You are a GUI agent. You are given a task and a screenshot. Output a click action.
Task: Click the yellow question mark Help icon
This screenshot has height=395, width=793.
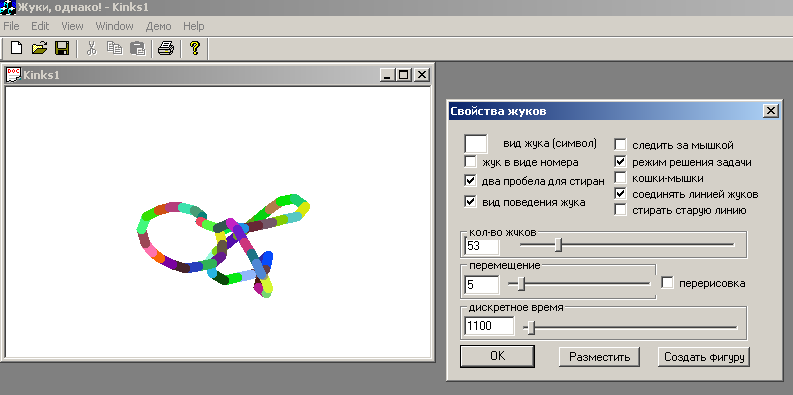click(195, 49)
